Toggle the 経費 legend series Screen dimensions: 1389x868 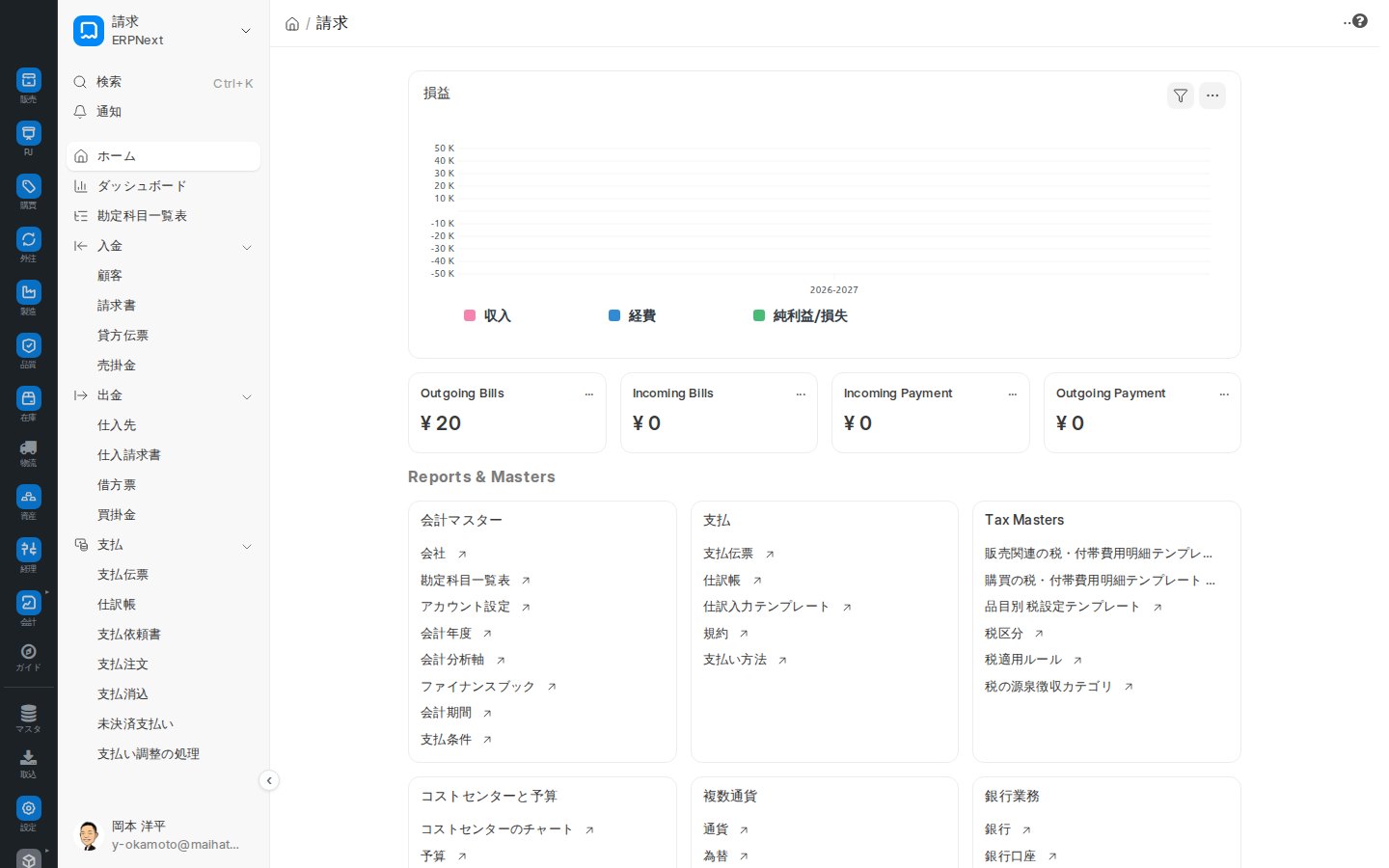pos(633,315)
